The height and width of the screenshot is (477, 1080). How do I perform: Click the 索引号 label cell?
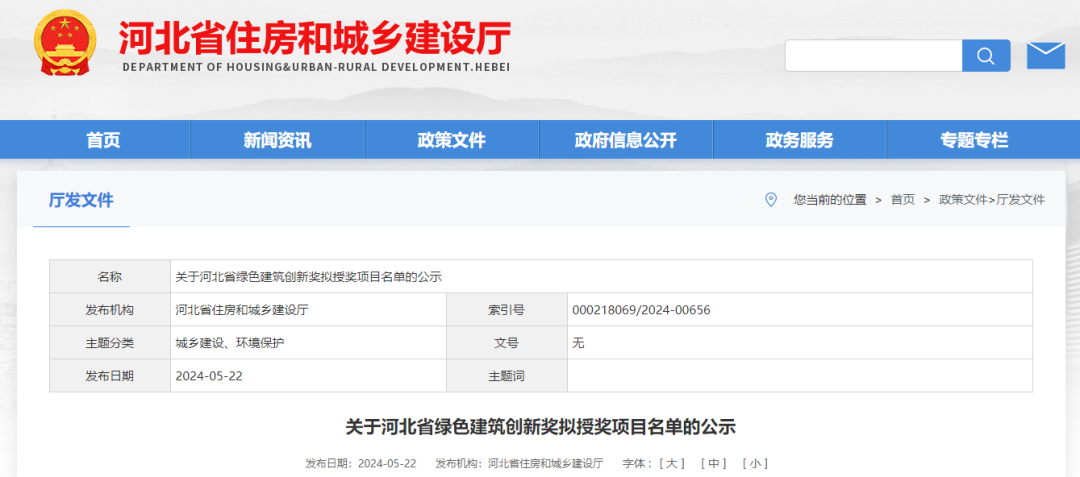[x=507, y=310]
